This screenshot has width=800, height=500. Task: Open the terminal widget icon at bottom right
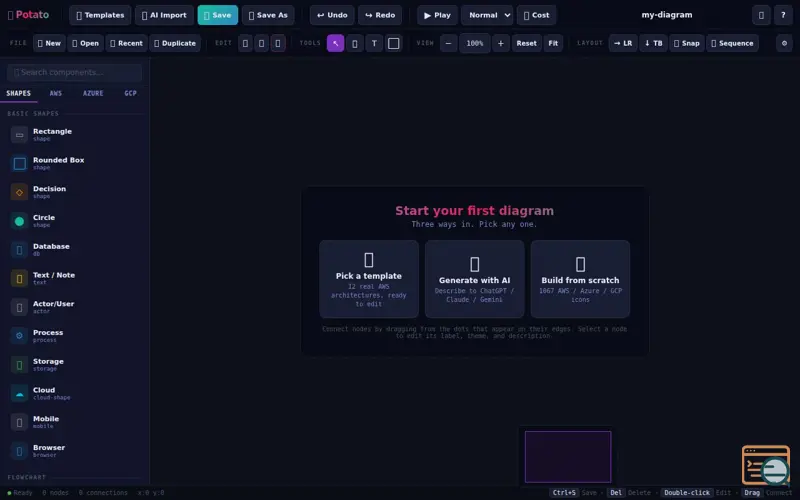pos(766,465)
